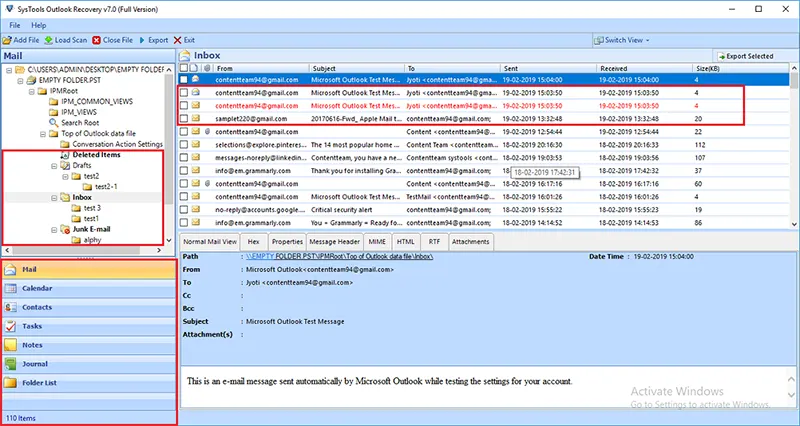
Task: Switch to the Hex tab
Action: (x=254, y=242)
